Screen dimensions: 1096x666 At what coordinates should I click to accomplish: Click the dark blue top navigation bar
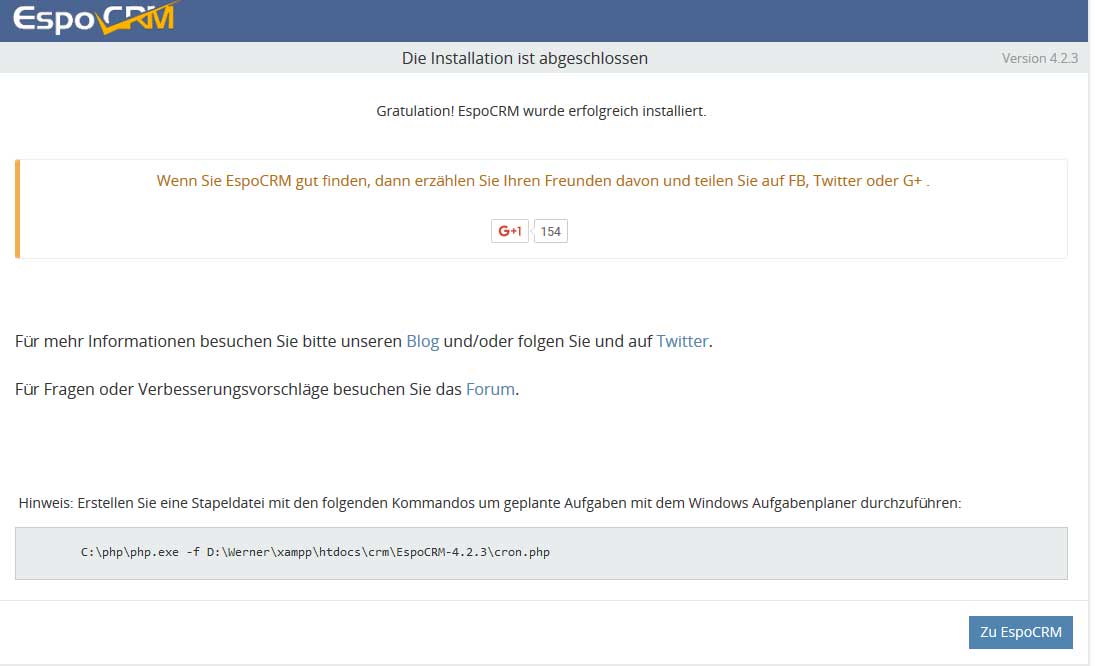[600, 18]
